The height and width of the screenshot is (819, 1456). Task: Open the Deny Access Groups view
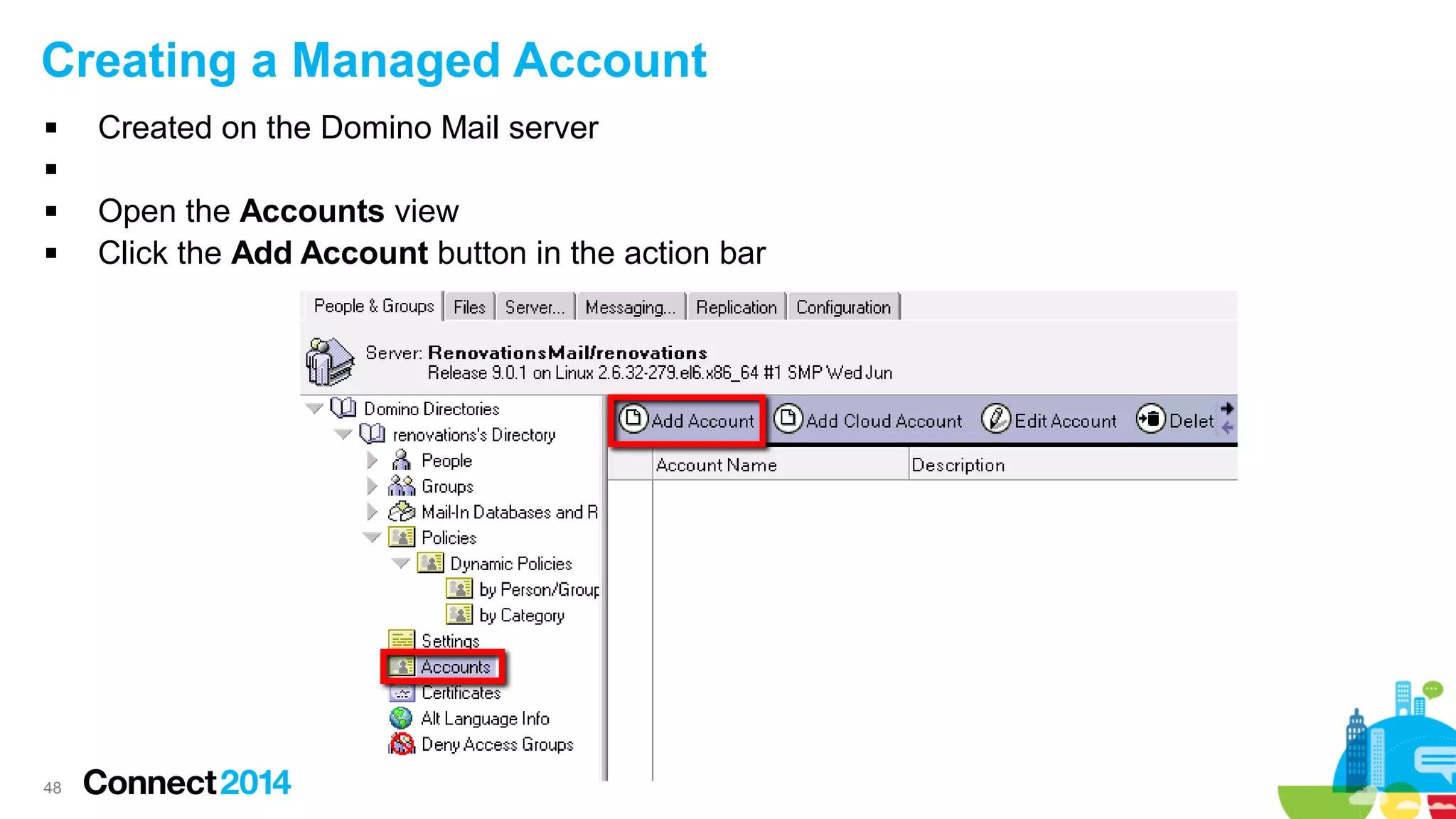click(497, 744)
